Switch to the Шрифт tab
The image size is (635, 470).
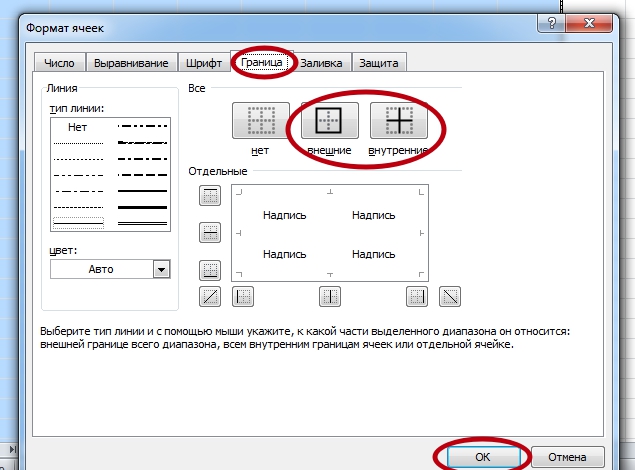click(x=204, y=63)
